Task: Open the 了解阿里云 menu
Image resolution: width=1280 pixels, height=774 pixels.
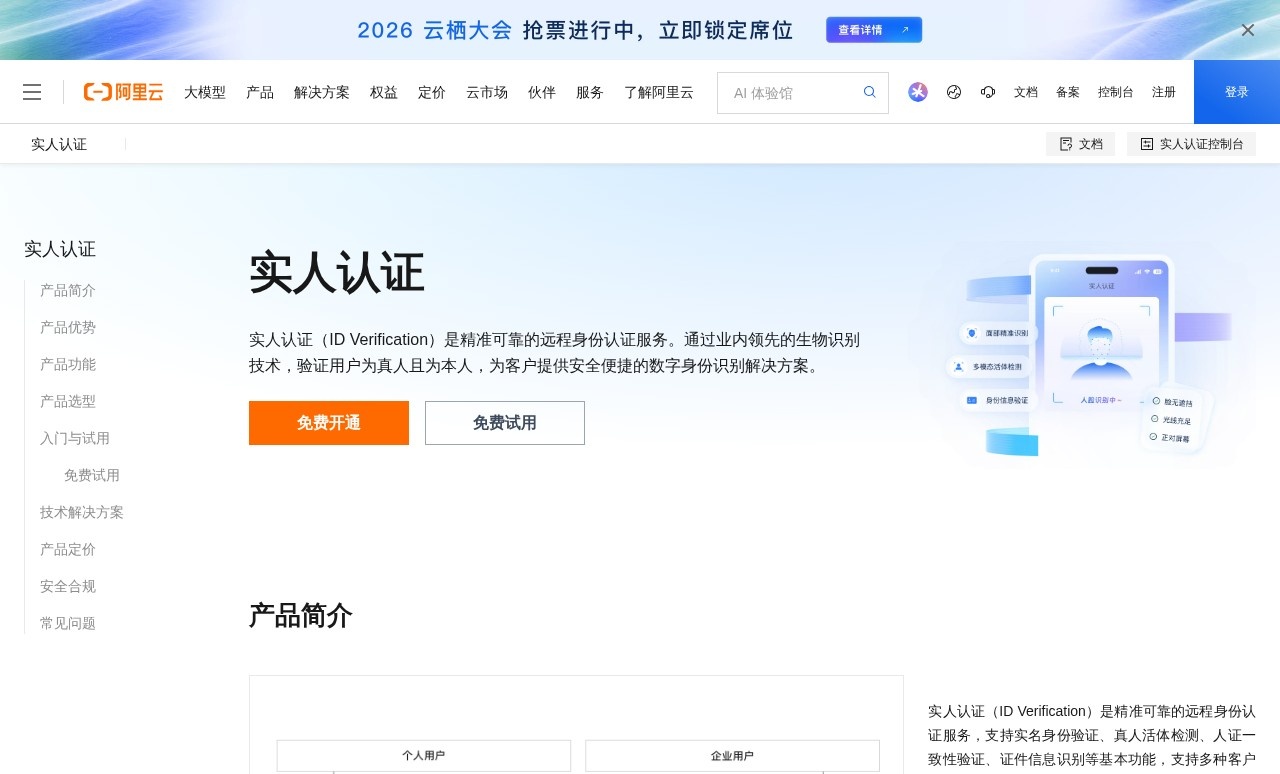Action: 659,92
